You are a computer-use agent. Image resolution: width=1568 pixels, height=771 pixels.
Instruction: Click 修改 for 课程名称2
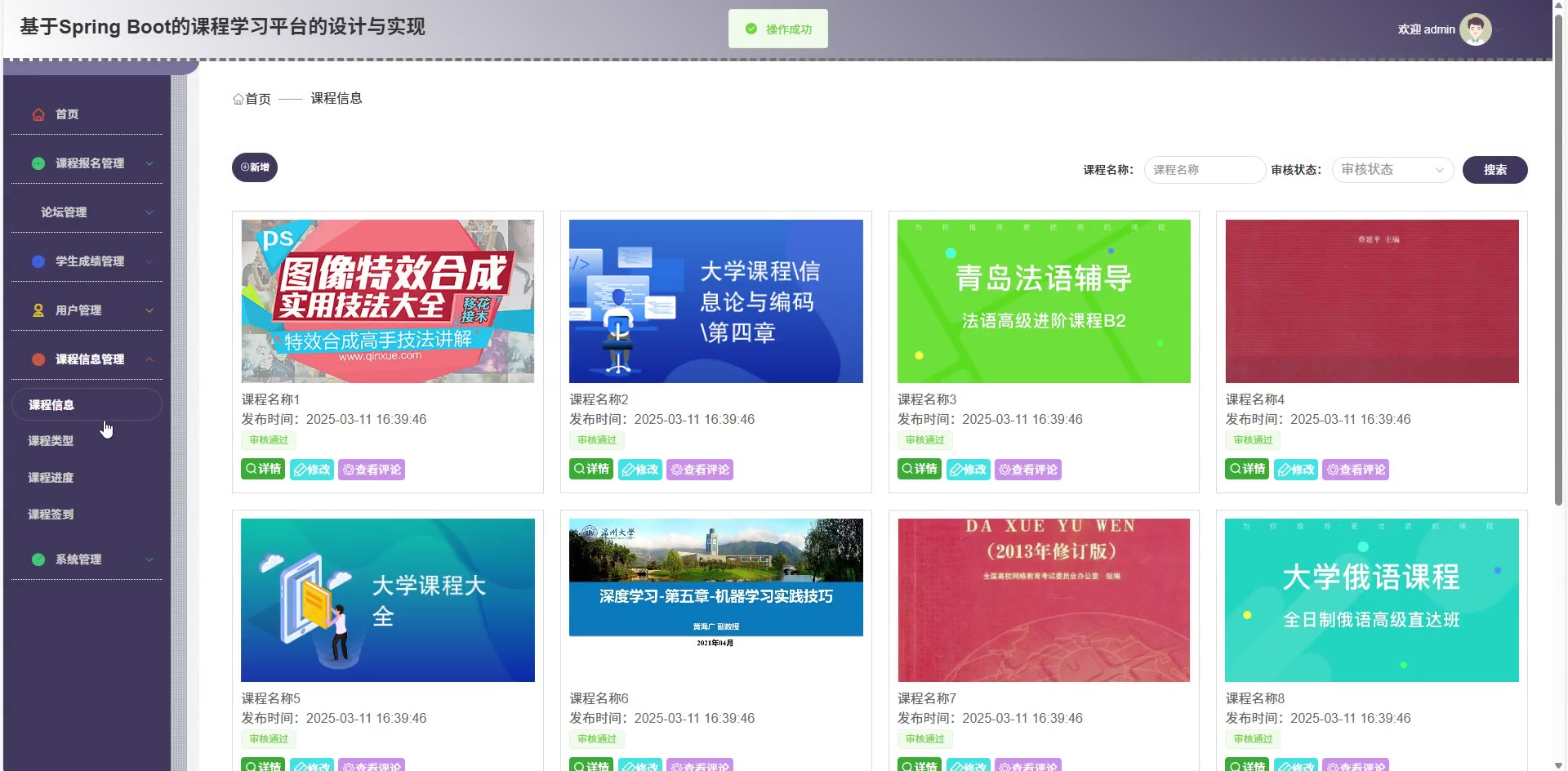(x=640, y=470)
